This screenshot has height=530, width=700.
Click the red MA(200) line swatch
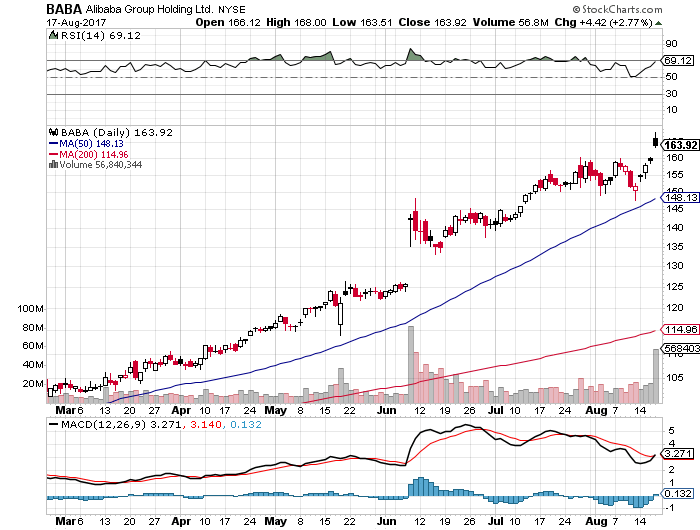pos(53,154)
